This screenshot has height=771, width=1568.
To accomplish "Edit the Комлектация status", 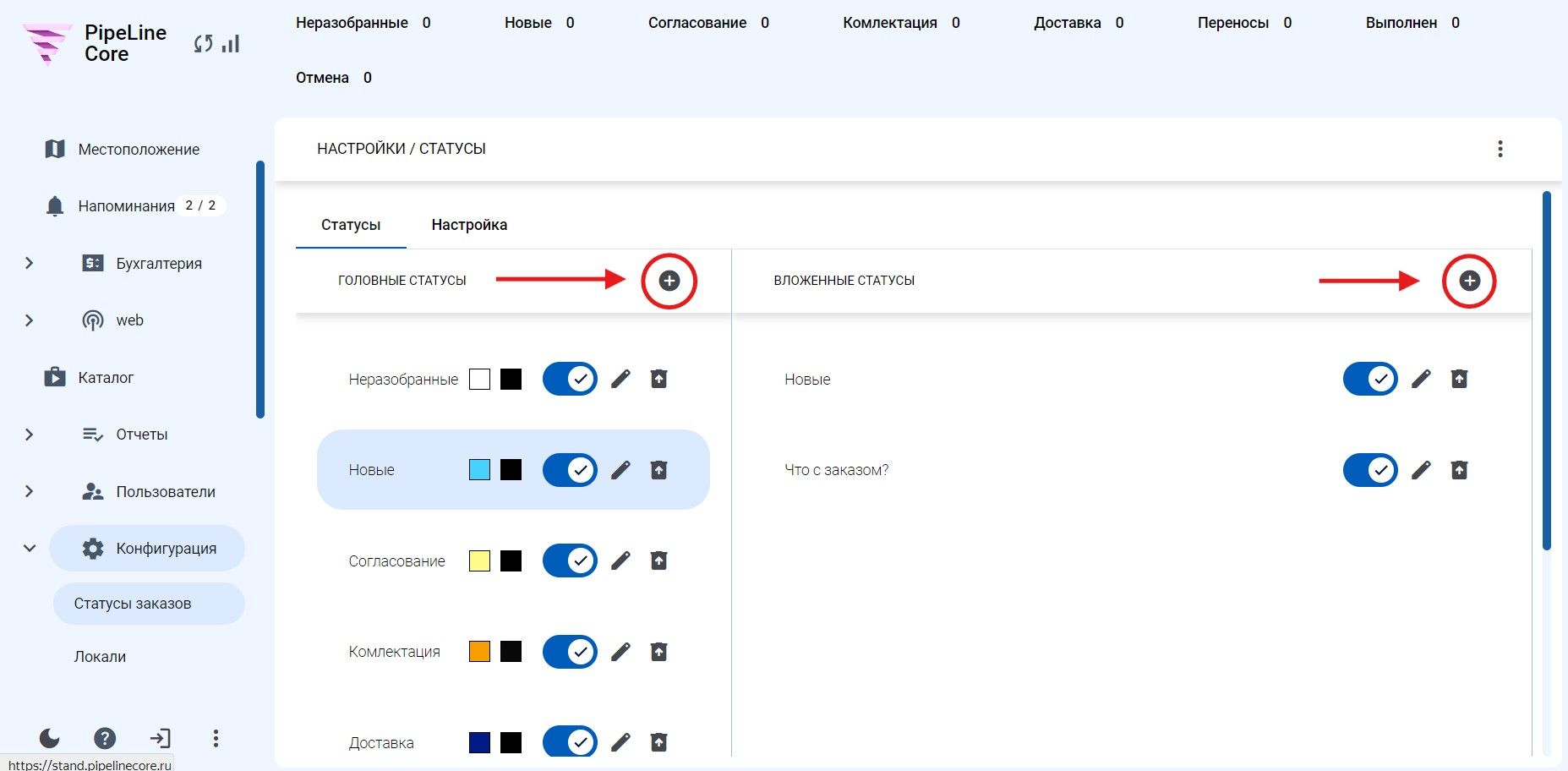I will pos(620,652).
